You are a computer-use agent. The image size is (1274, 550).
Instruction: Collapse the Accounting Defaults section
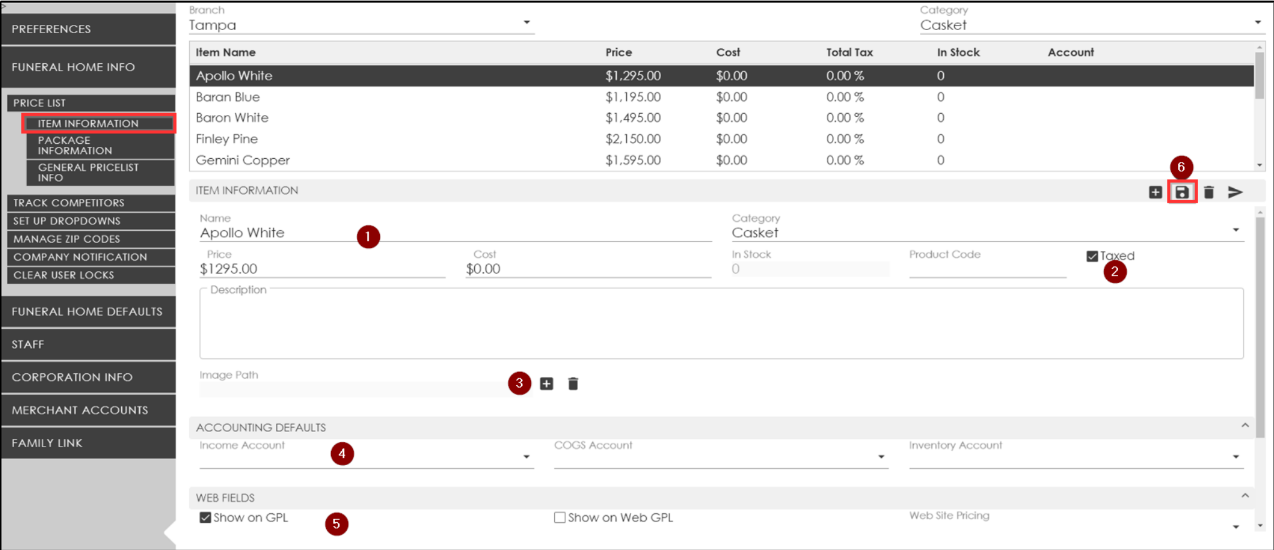[x=1245, y=426]
